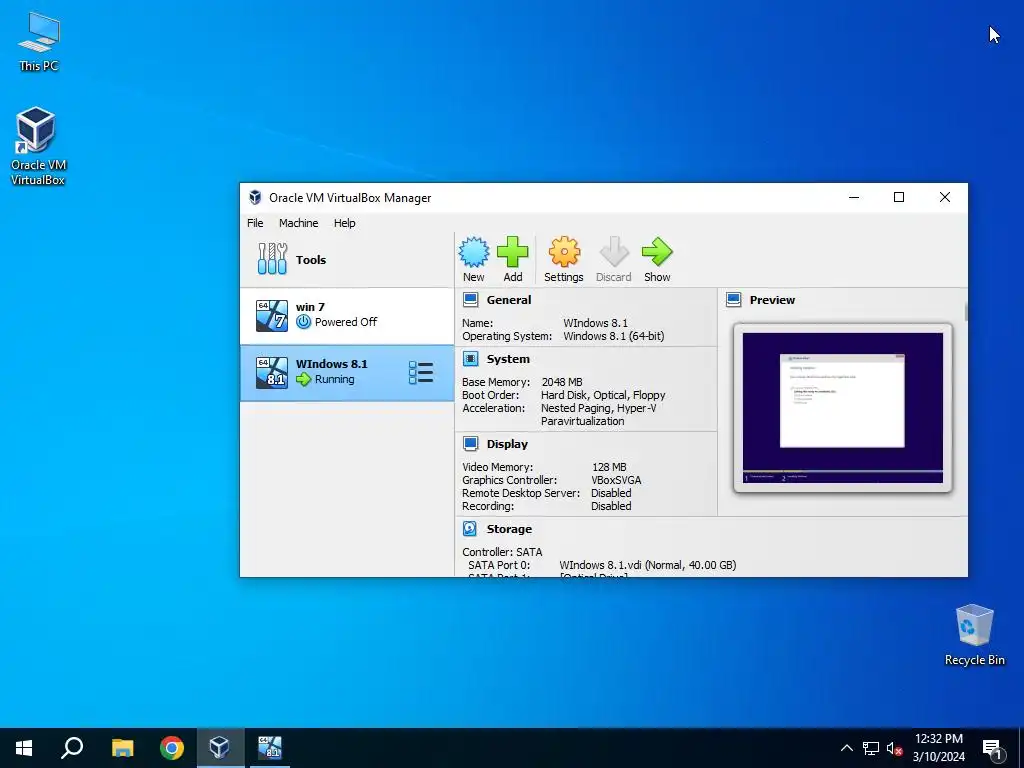Select the WIndows 8.1 running machine entry

(x=347, y=372)
